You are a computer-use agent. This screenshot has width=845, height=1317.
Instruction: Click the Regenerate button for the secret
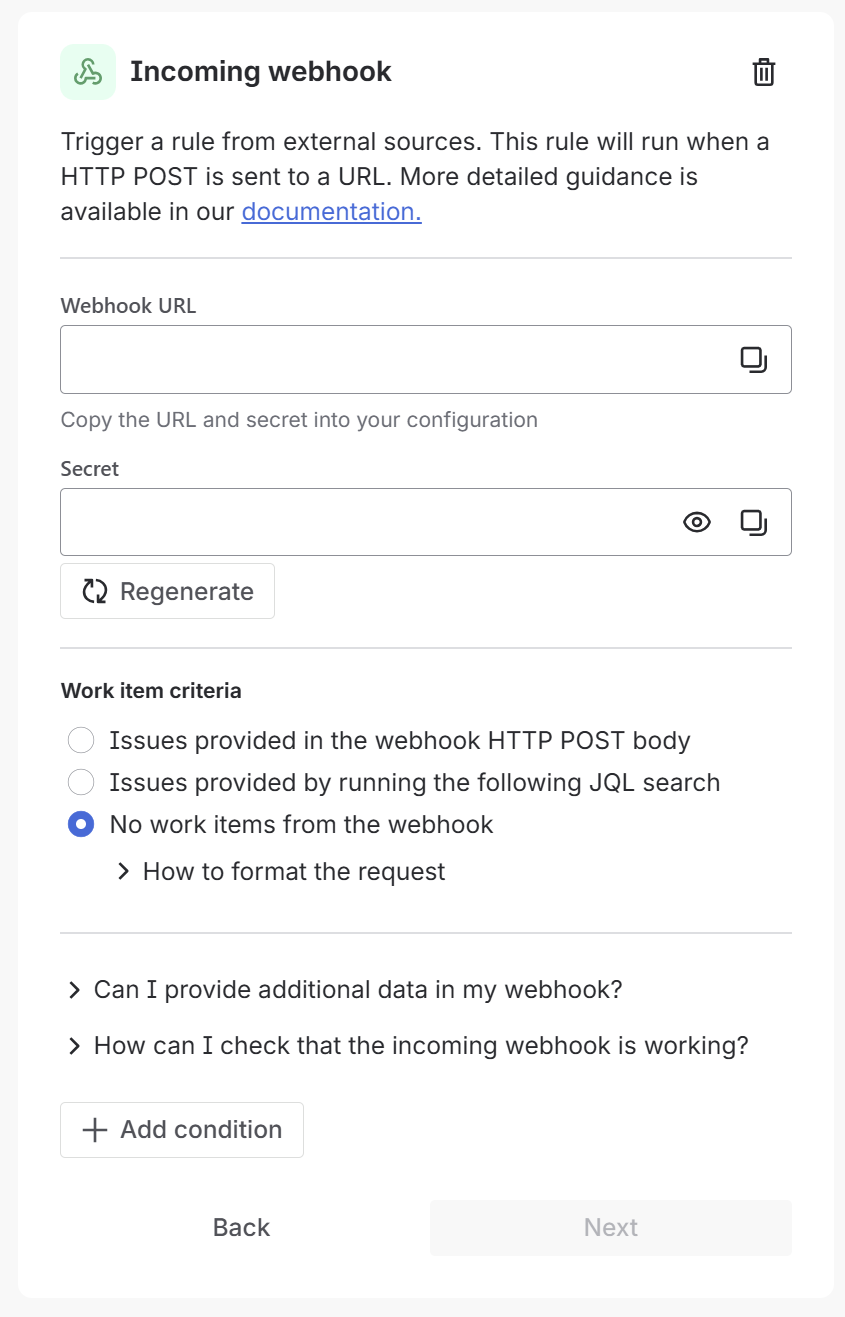coord(167,591)
